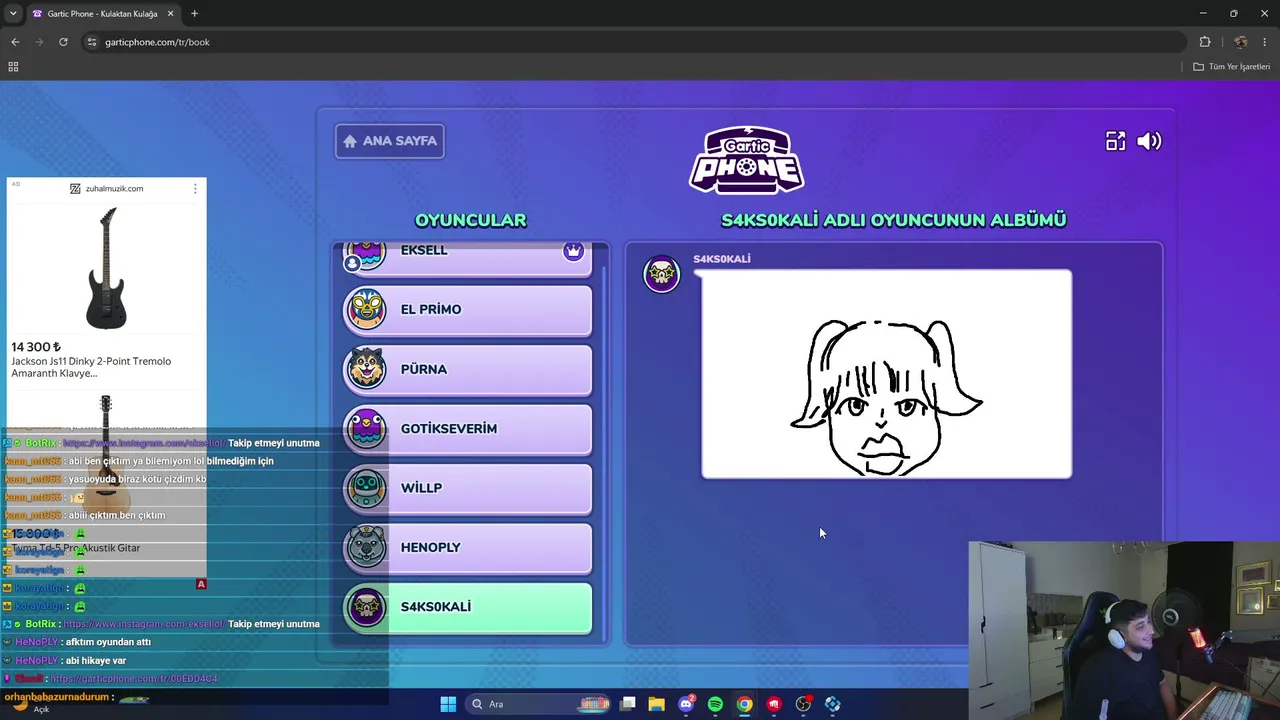
Task: Open the ANA SAYFA home button
Action: click(x=390, y=141)
